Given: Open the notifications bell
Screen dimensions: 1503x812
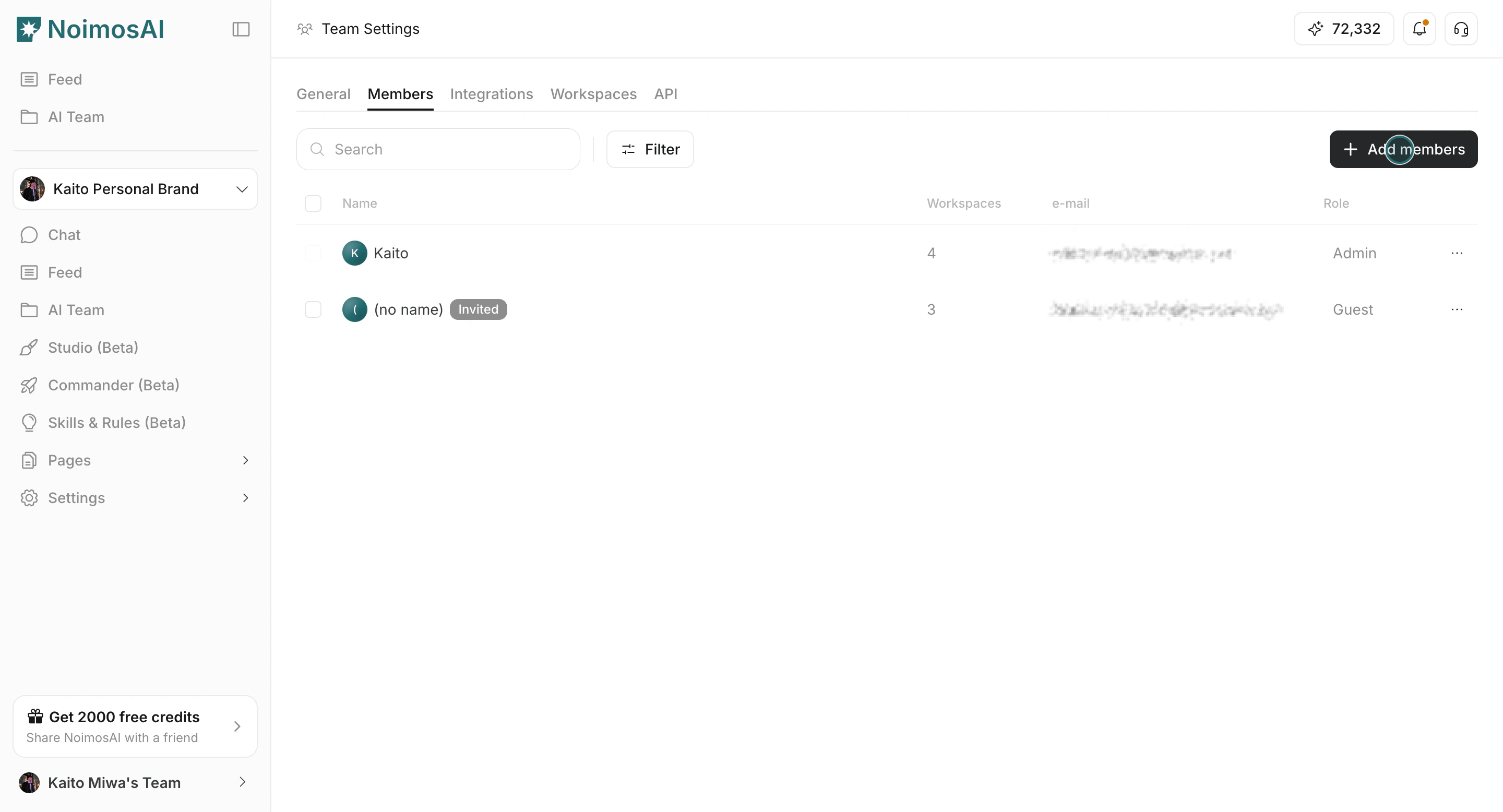Looking at the screenshot, I should [1419, 29].
